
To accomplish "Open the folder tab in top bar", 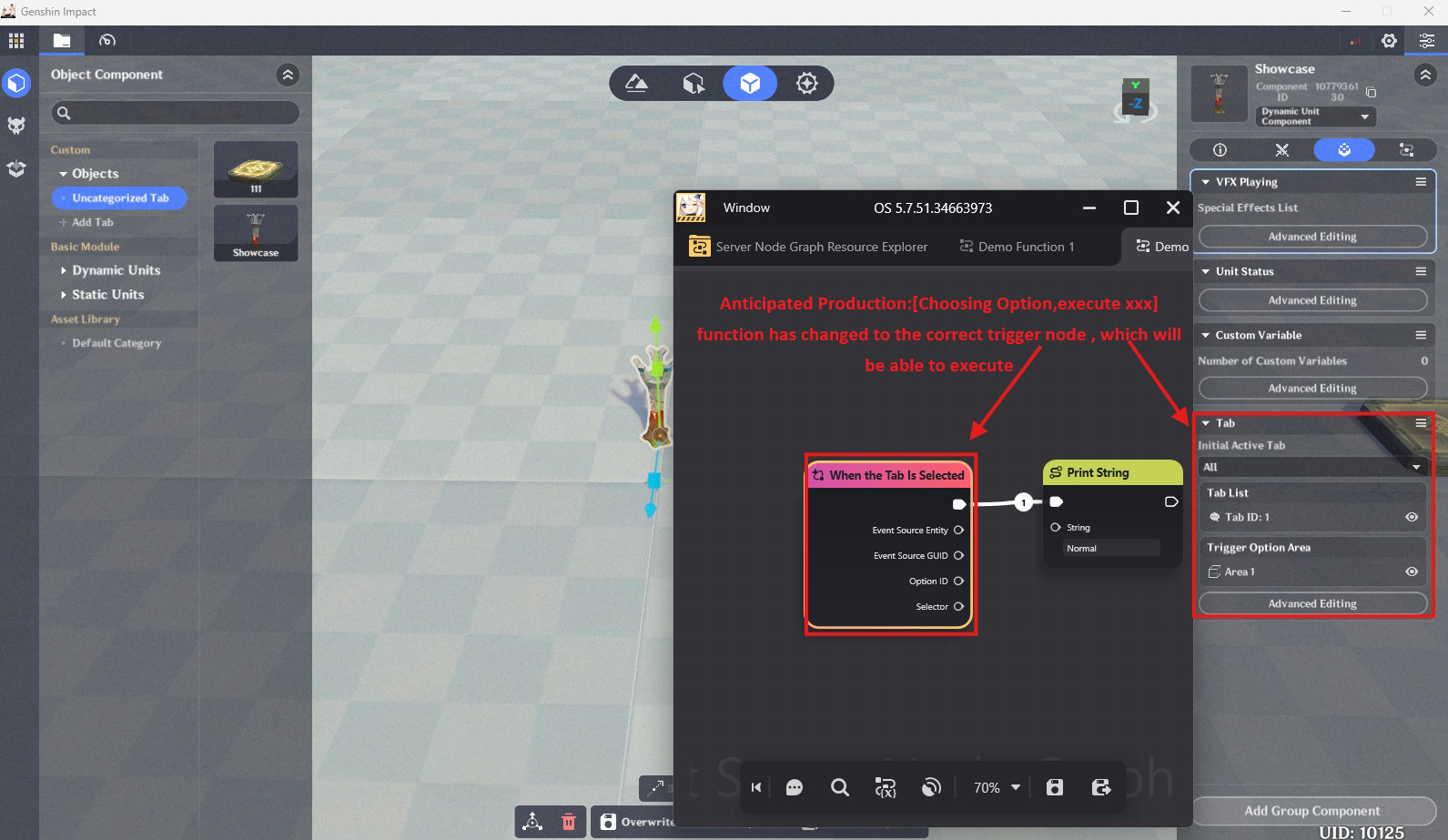I will click(62, 40).
